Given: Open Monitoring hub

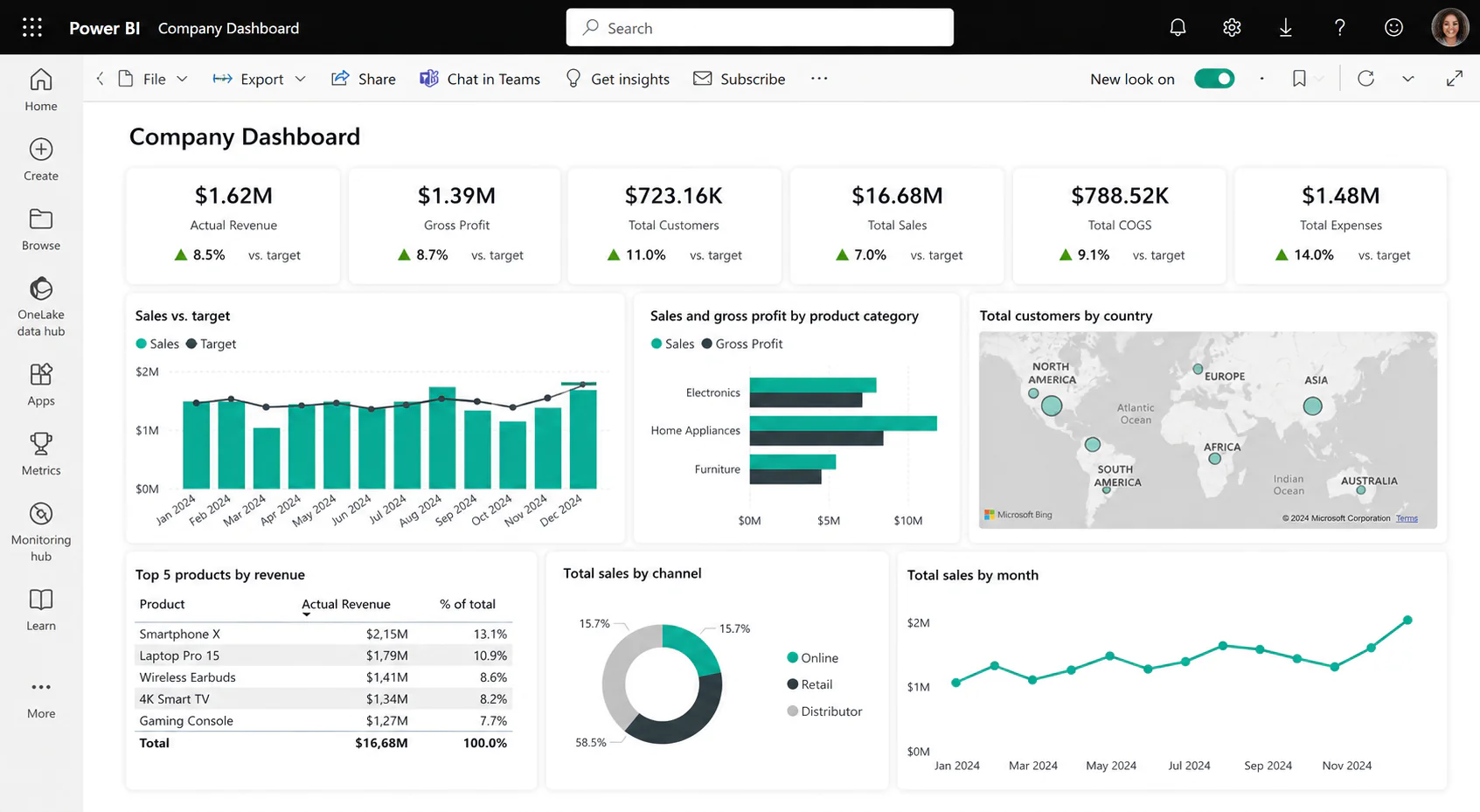Looking at the screenshot, I should 41,532.
